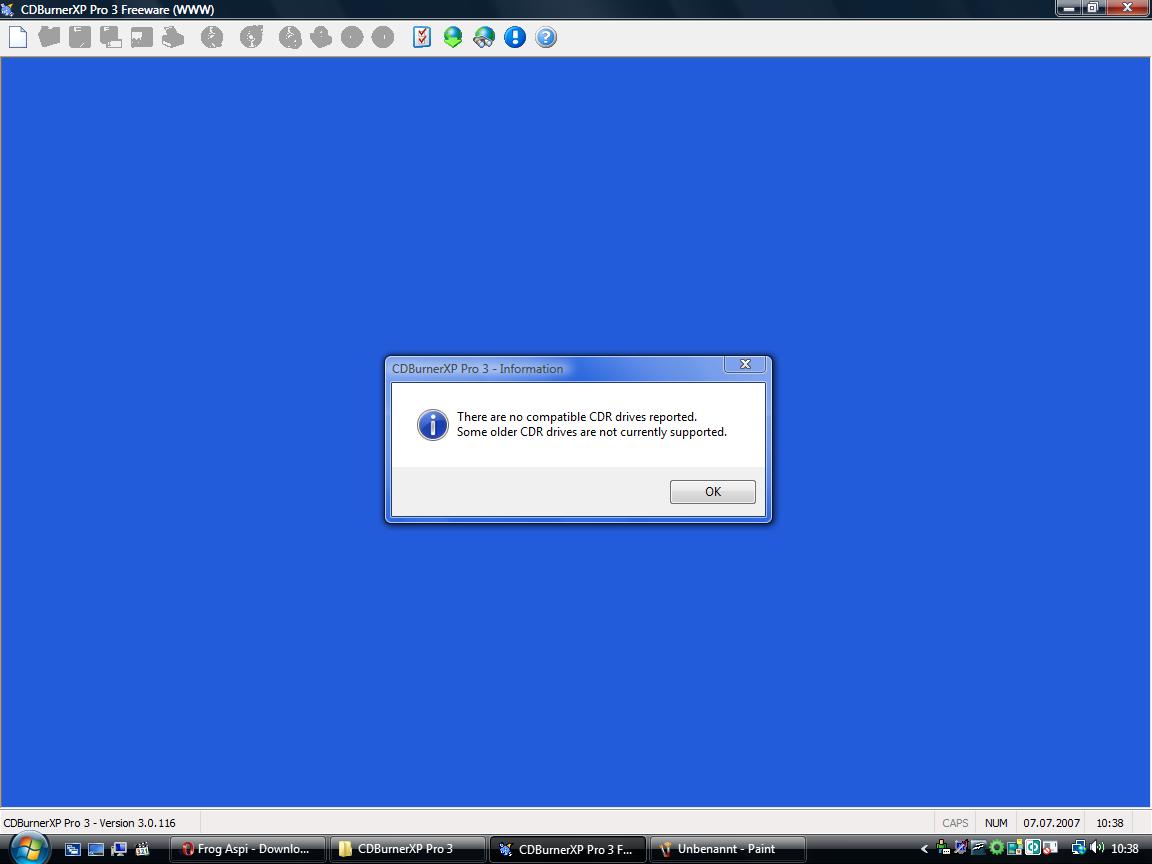Expand hidden system tray icons arrow

[x=924, y=849]
